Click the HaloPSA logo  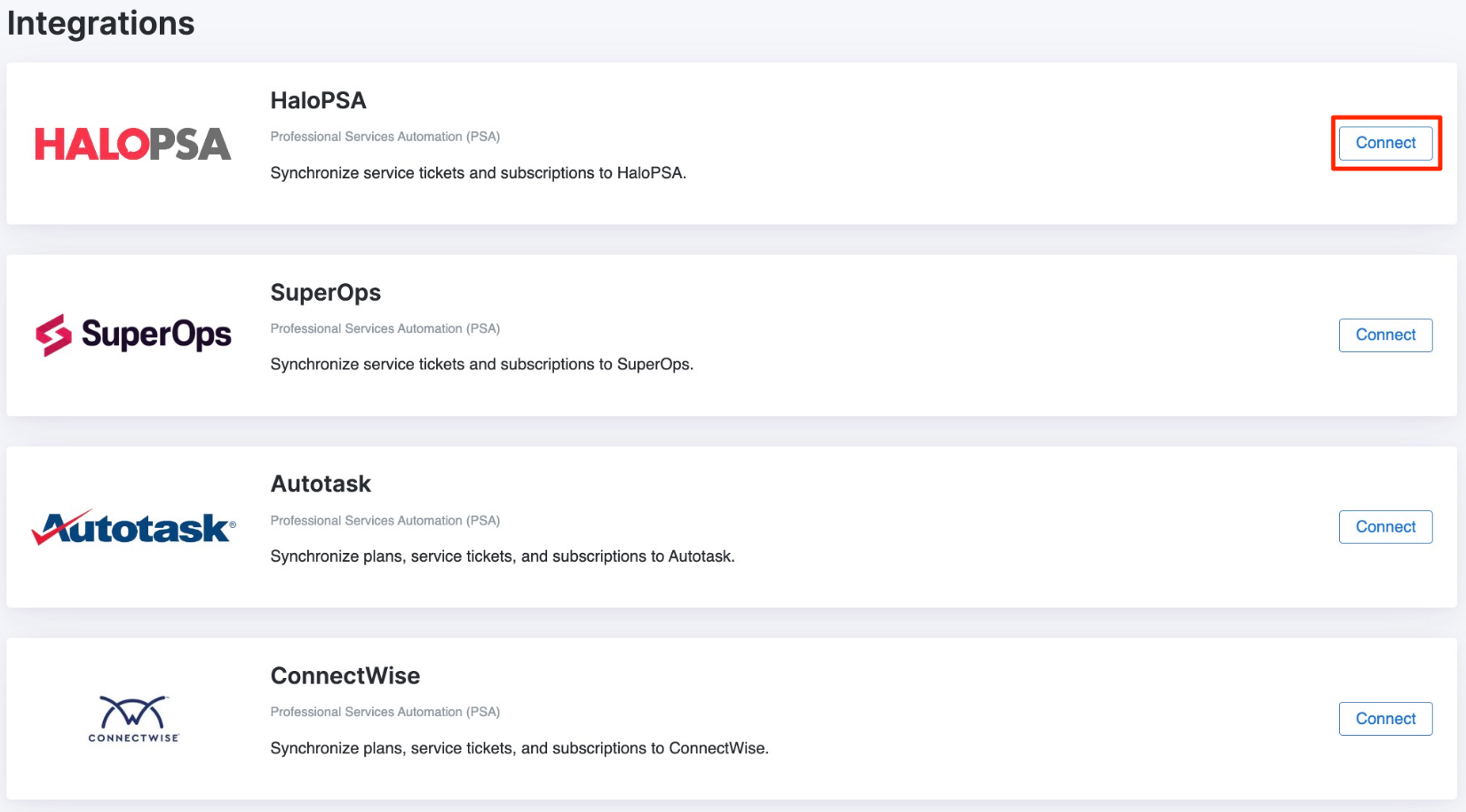(133, 144)
